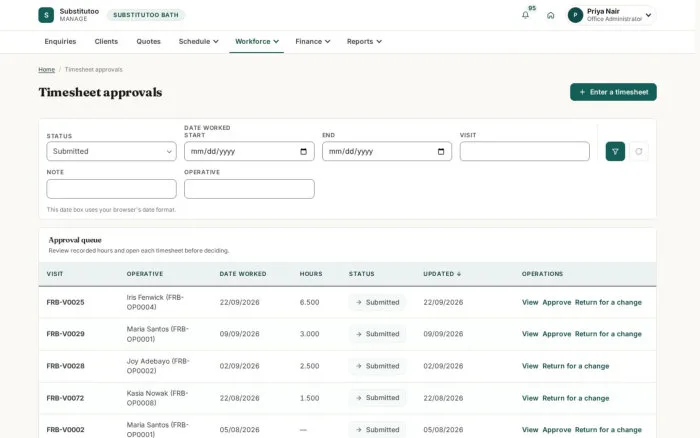
Task: Sort by the Updated column header
Action: pyautogui.click(x=442, y=274)
